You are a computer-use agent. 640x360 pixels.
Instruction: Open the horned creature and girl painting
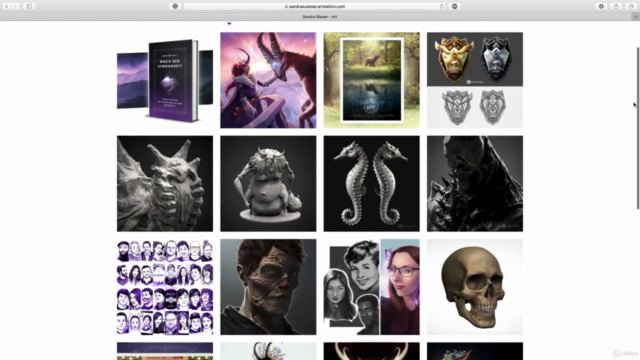coord(268,80)
